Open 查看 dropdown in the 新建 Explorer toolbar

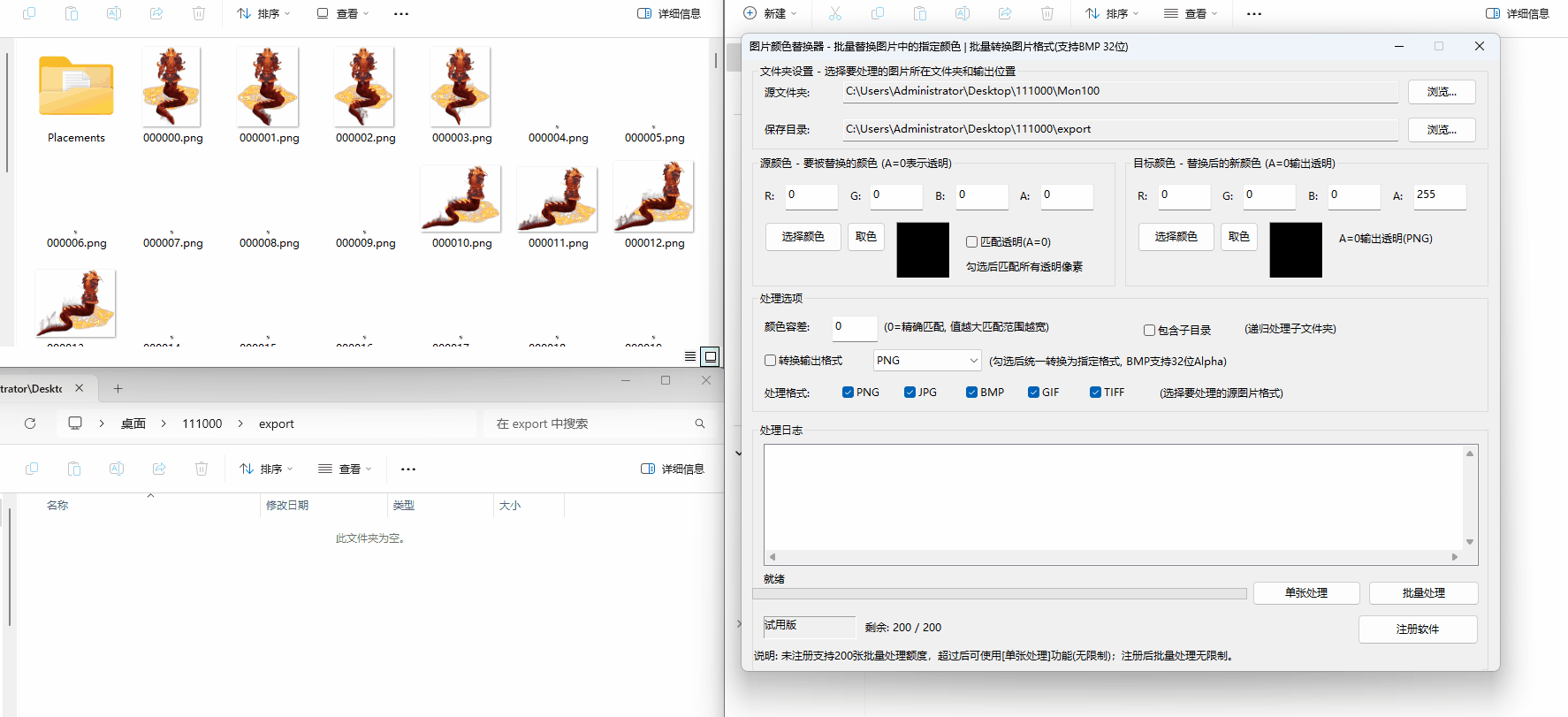tap(1191, 13)
